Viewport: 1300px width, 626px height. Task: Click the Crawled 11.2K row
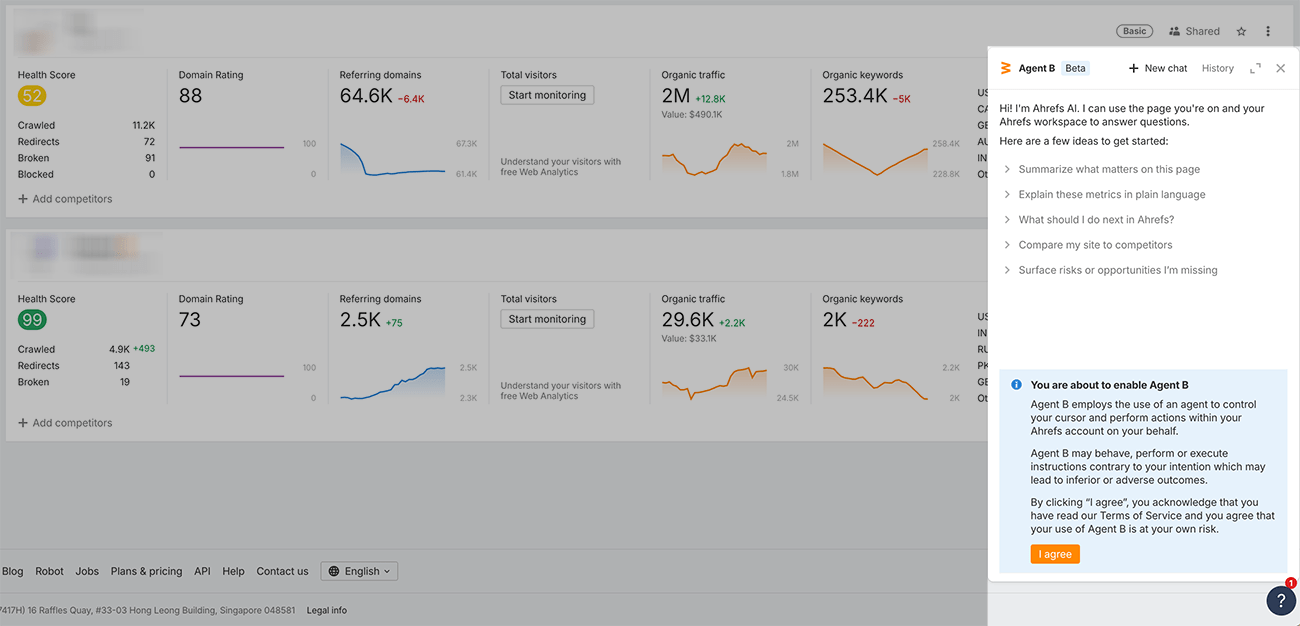click(x=86, y=126)
